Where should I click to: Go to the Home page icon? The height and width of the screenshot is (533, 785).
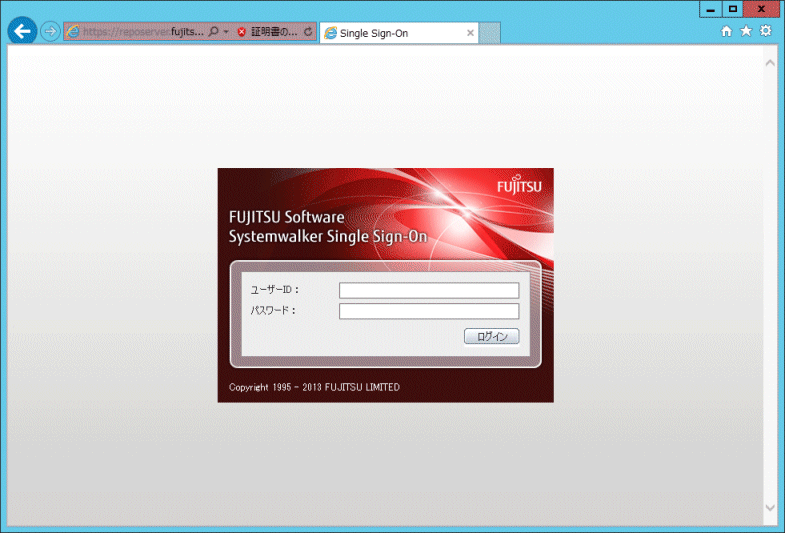coord(726,31)
